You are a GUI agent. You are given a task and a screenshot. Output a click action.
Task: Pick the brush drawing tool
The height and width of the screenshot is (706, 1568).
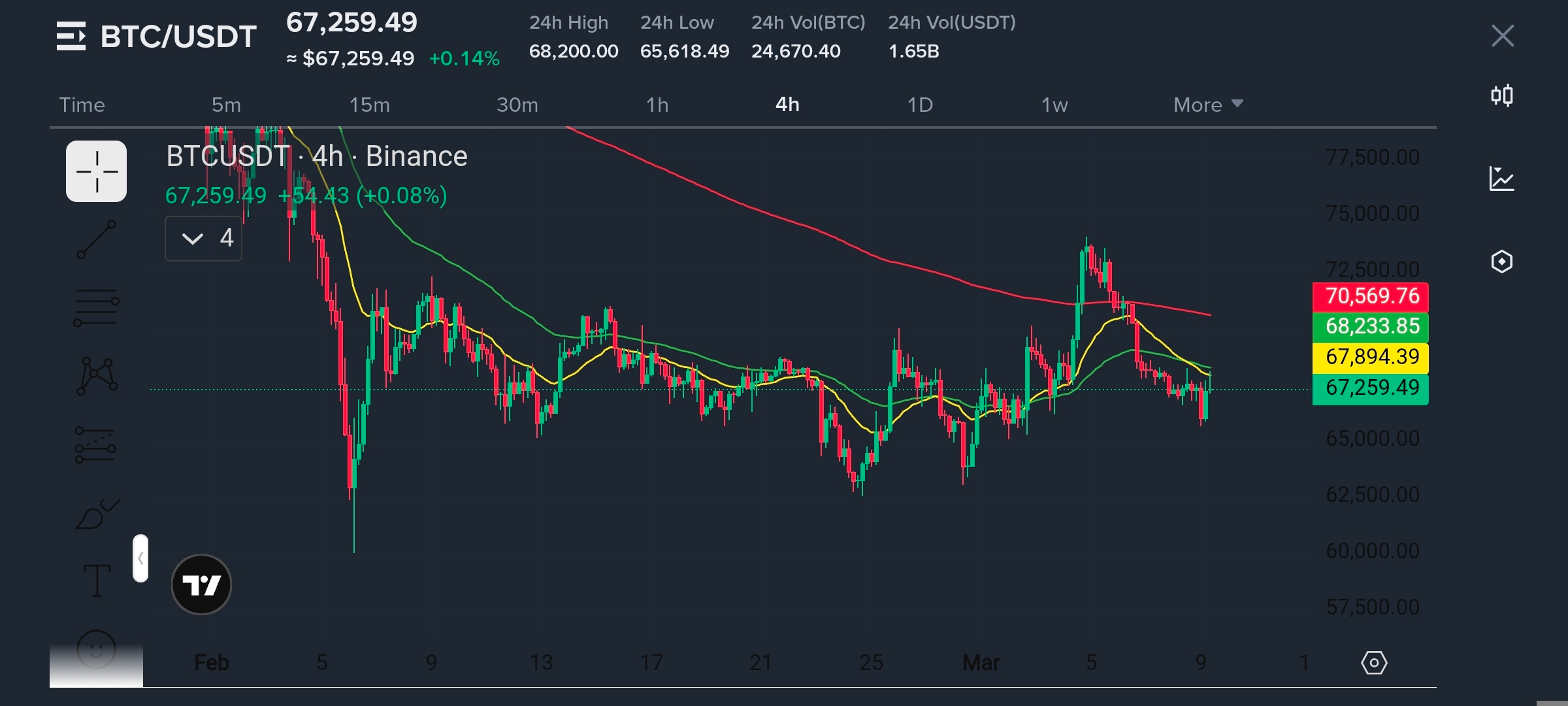(97, 514)
